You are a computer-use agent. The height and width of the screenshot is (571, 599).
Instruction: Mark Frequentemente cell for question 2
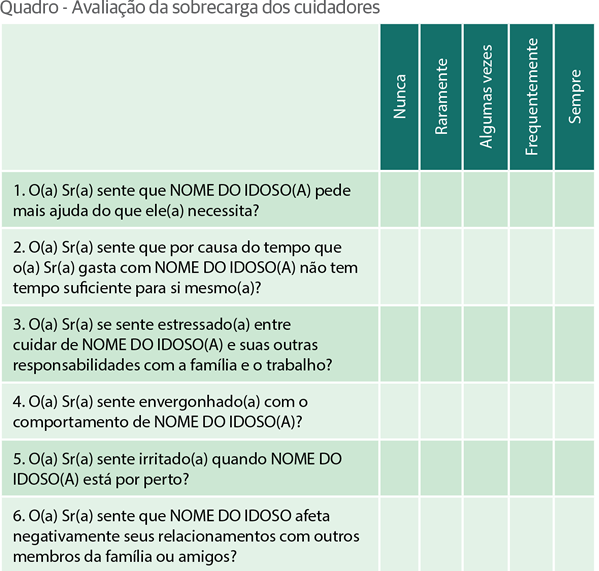point(531,267)
